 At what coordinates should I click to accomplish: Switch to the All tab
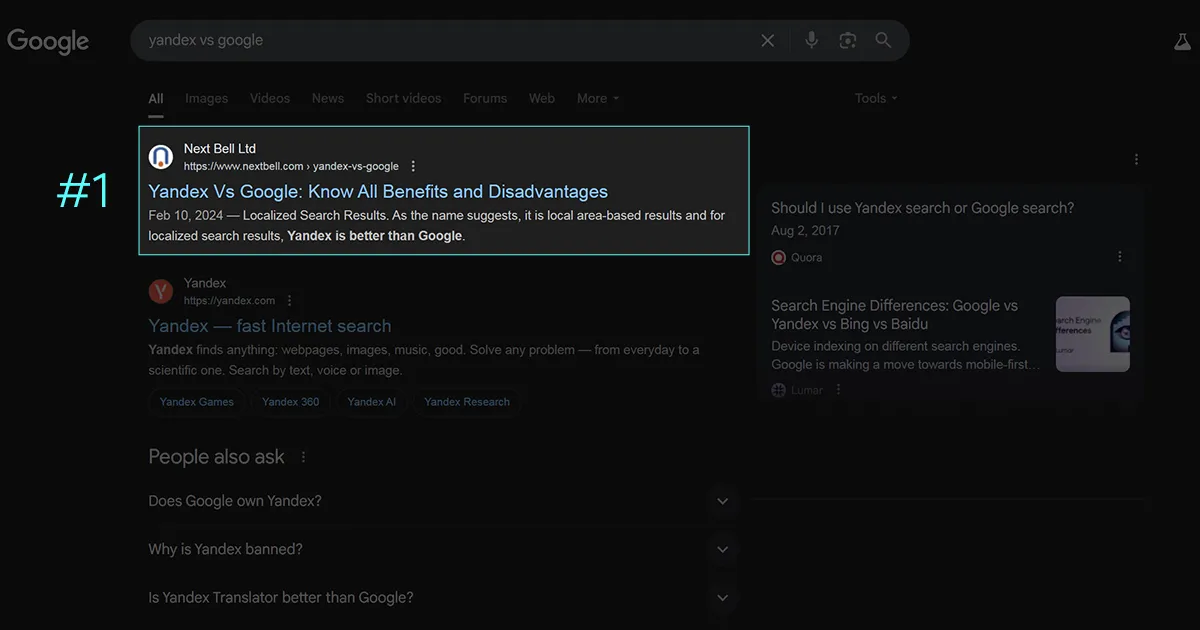156,99
